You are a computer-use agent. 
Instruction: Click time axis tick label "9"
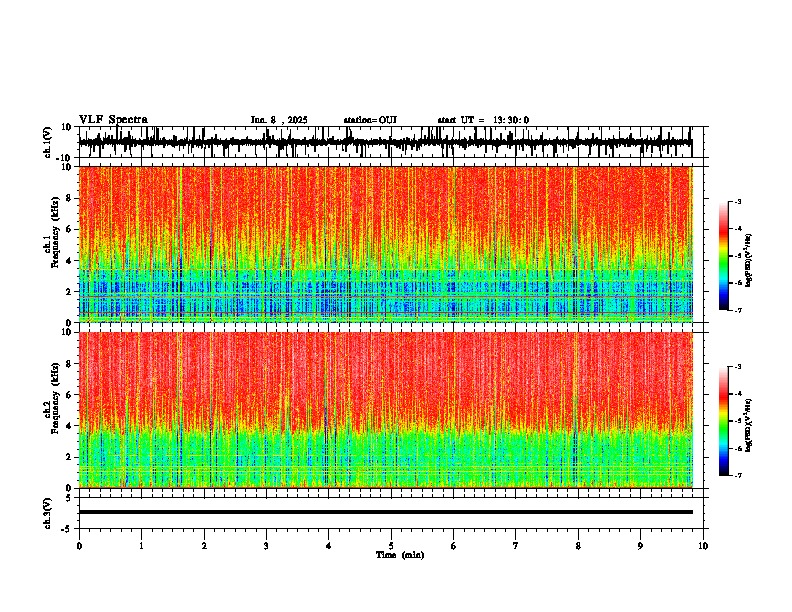tap(640, 546)
